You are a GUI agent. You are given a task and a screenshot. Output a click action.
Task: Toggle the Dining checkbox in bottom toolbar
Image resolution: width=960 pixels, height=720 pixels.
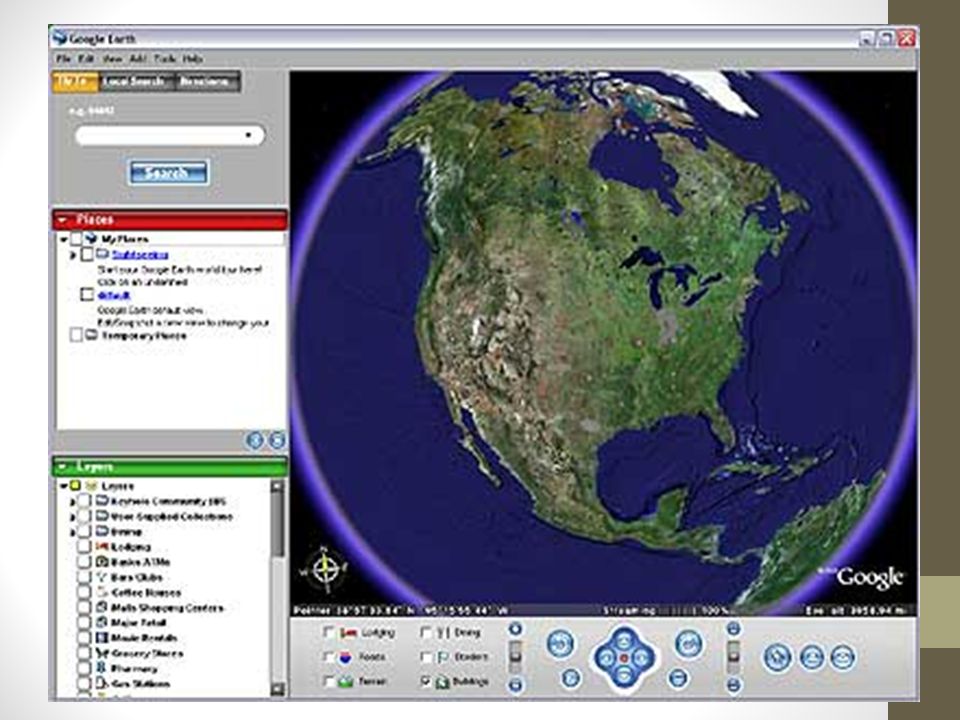click(426, 632)
